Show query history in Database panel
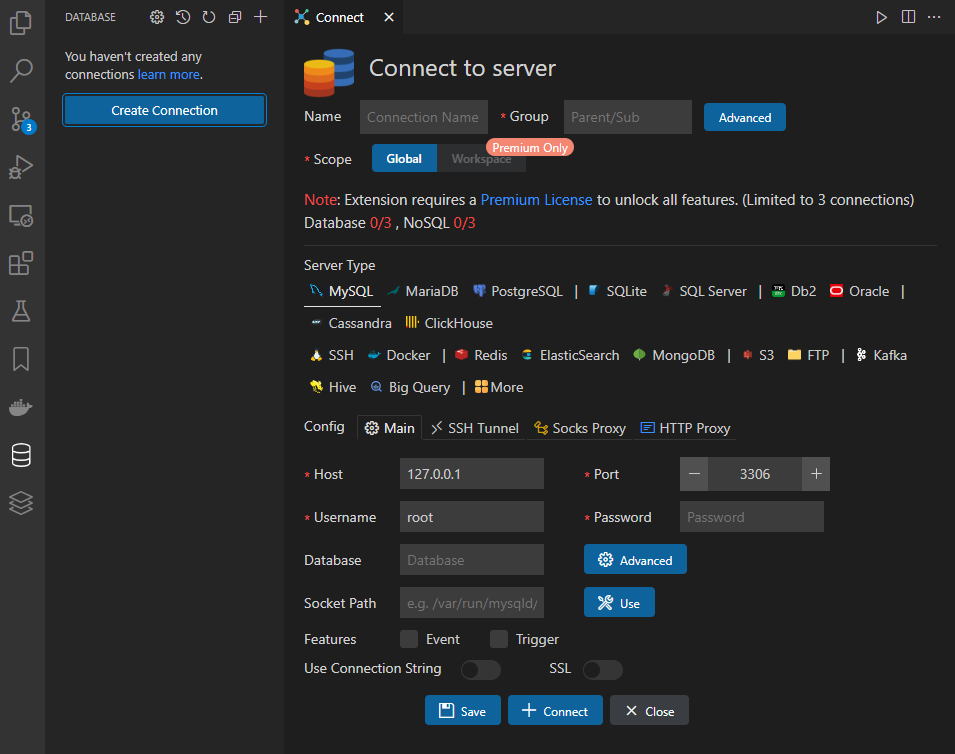This screenshot has height=754, width=955. (183, 17)
